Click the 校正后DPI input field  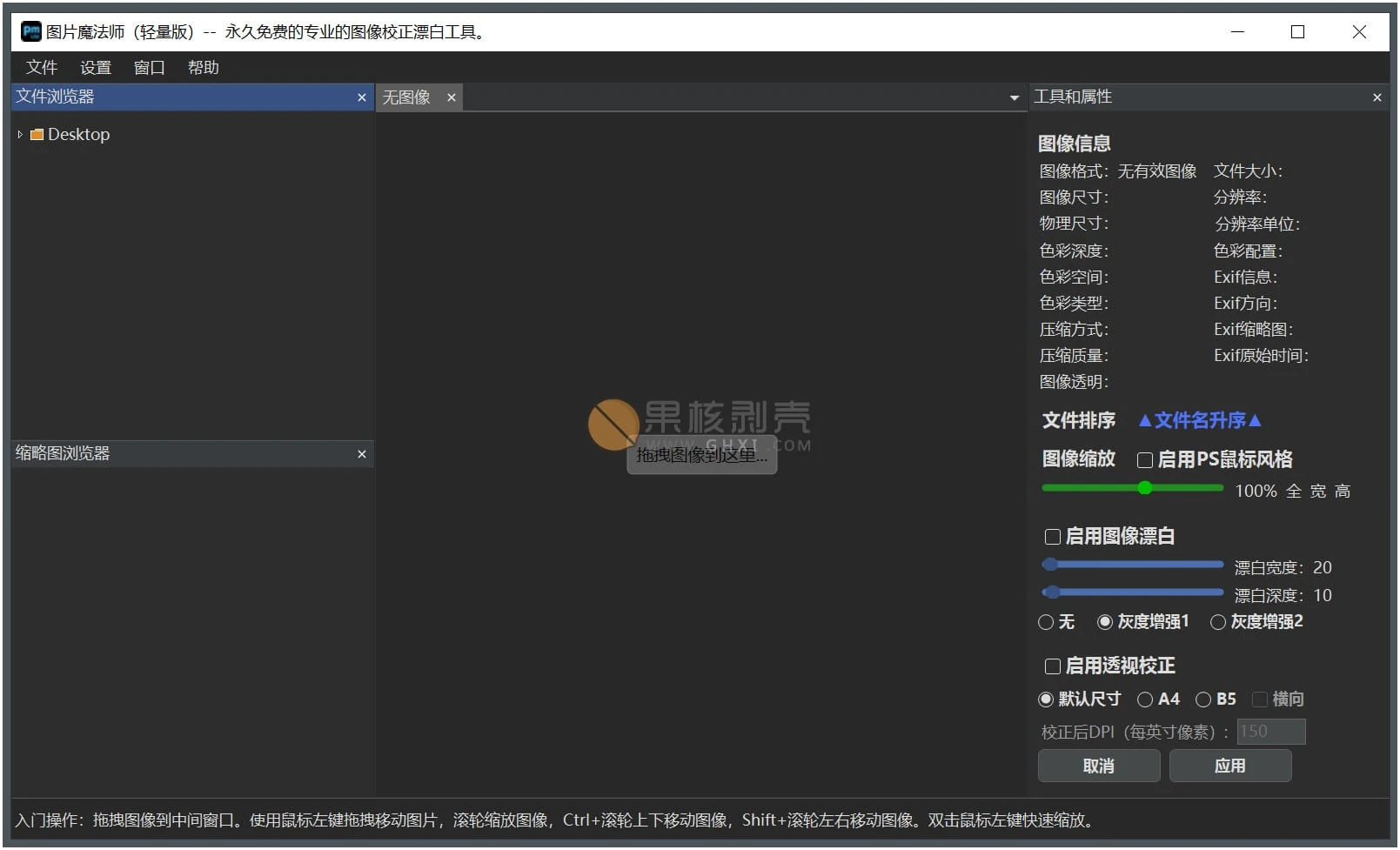(x=1270, y=732)
